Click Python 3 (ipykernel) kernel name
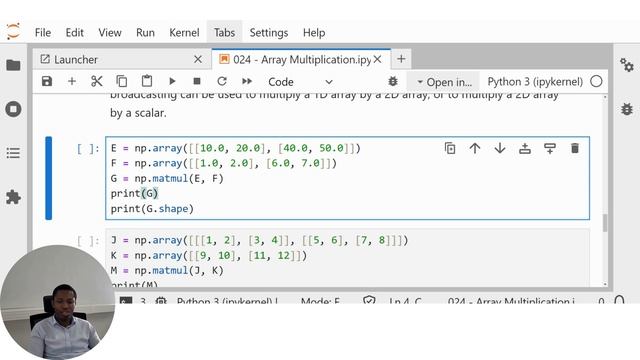 click(x=535, y=82)
